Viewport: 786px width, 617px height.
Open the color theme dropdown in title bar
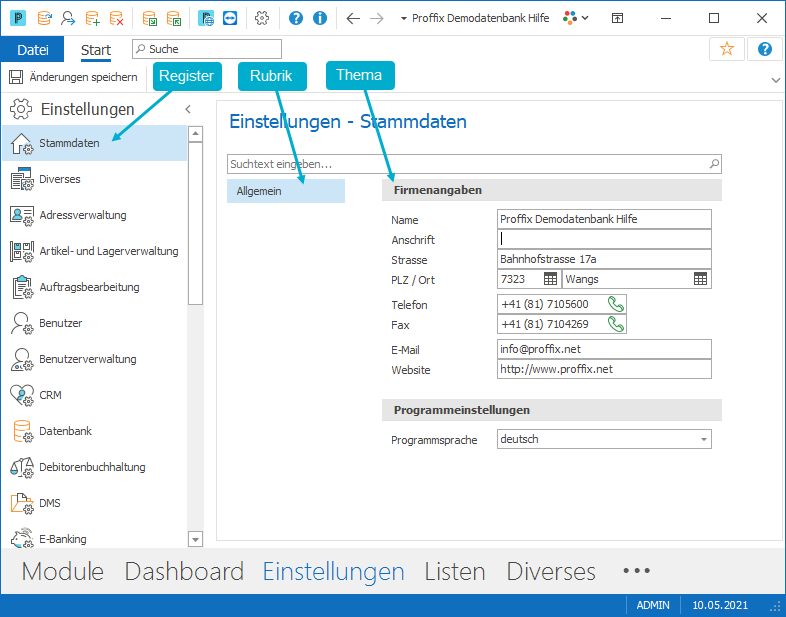pyautogui.click(x=575, y=19)
